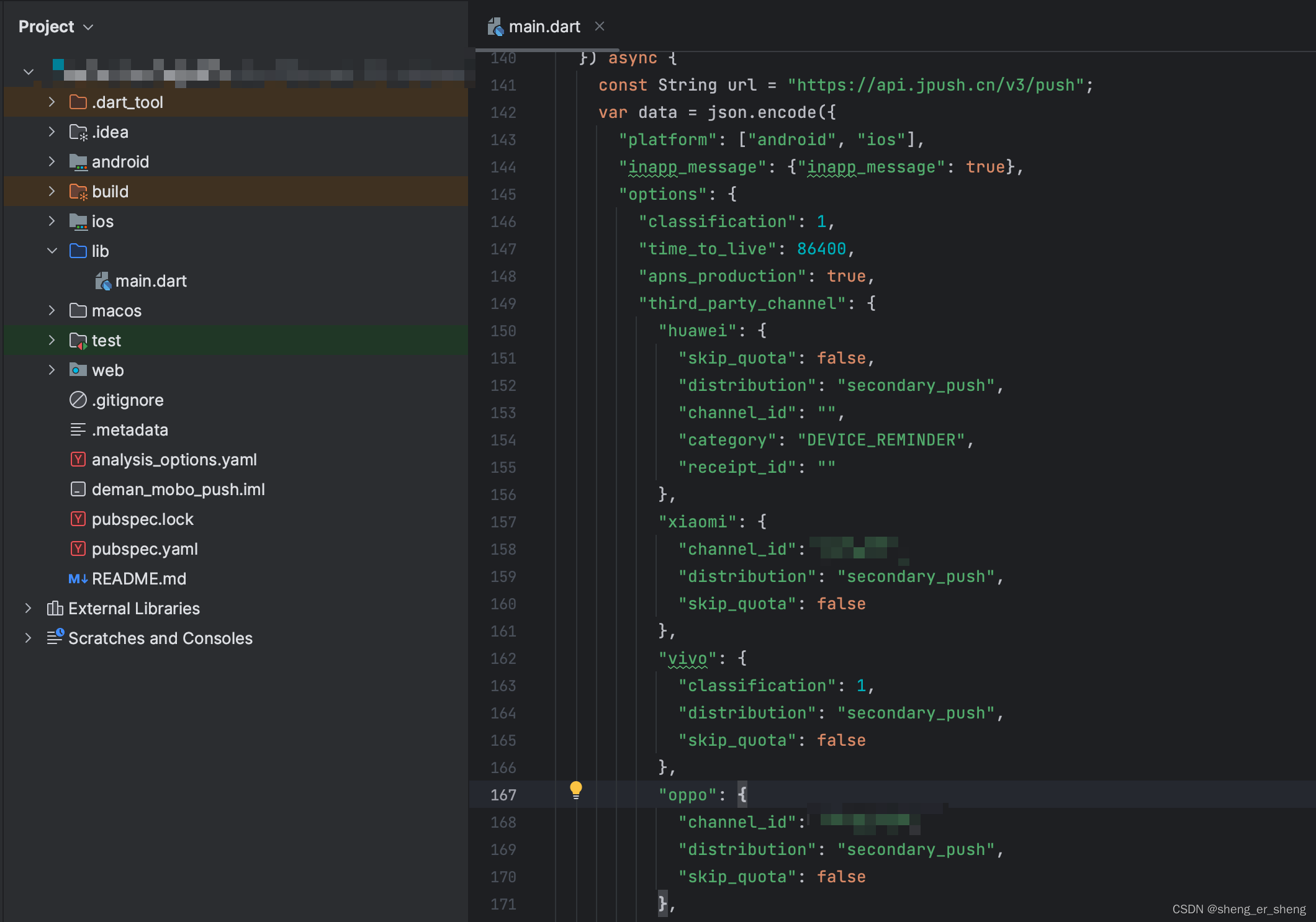Expand the test folder chevron

[52, 341]
